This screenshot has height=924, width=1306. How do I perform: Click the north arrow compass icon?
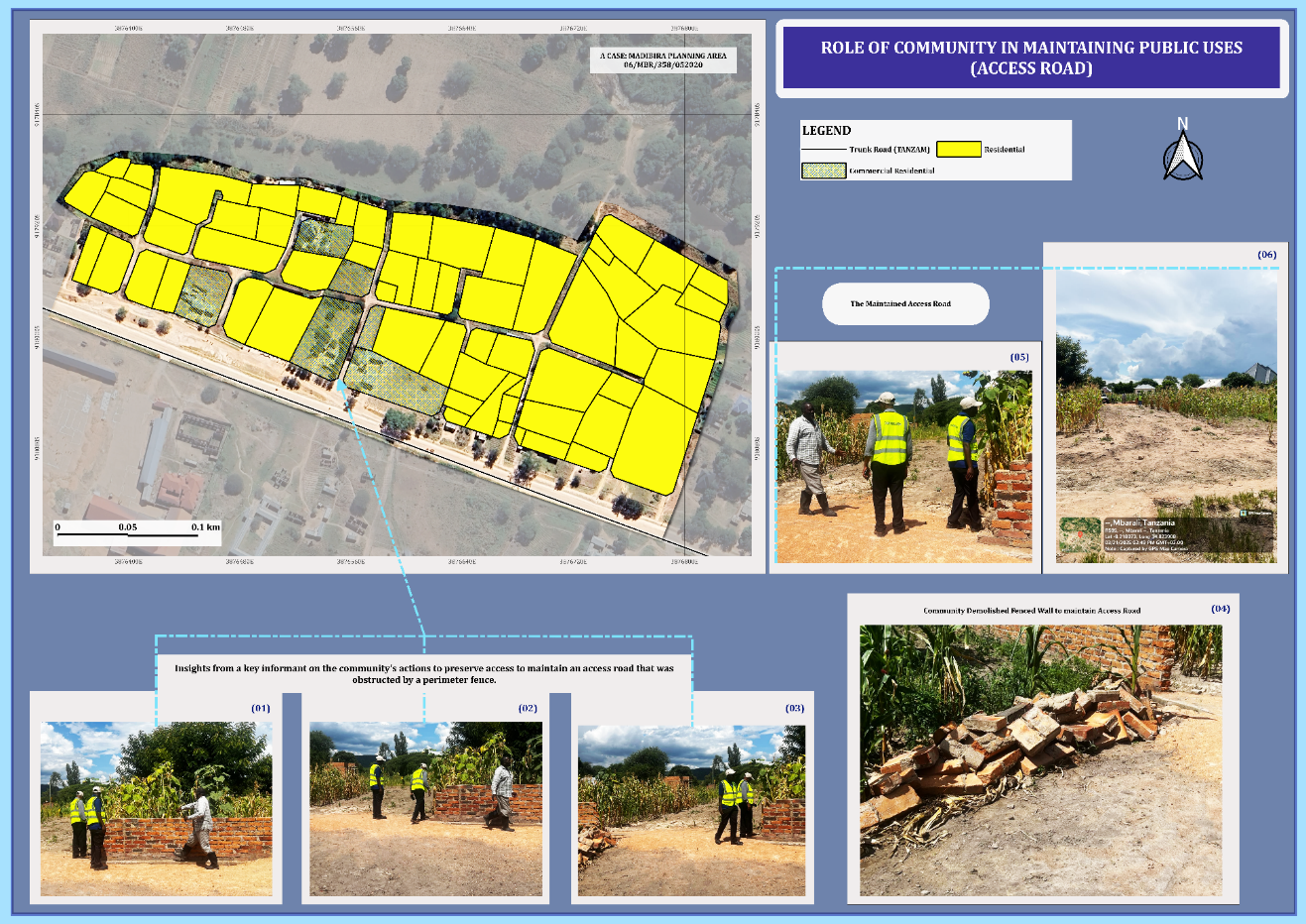(x=1182, y=153)
